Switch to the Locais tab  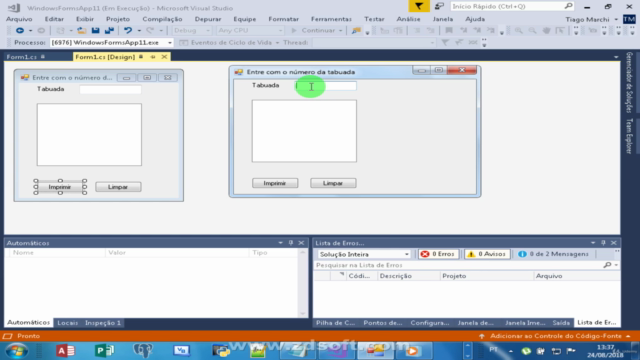tap(67, 323)
